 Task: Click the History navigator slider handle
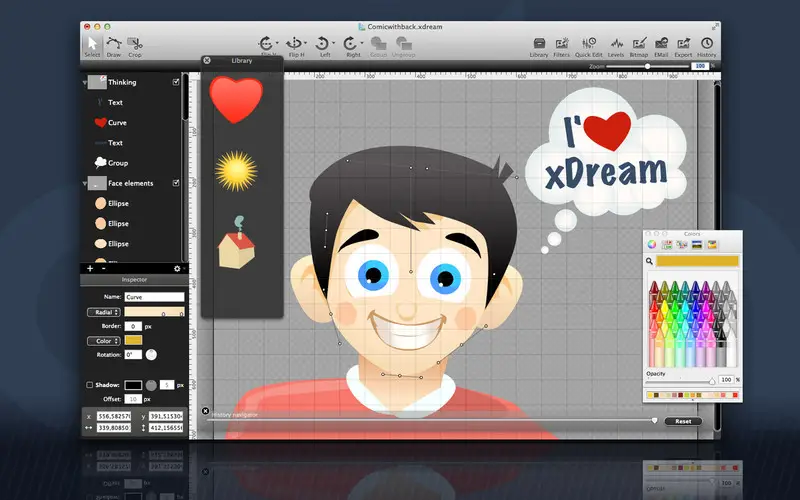click(x=655, y=420)
